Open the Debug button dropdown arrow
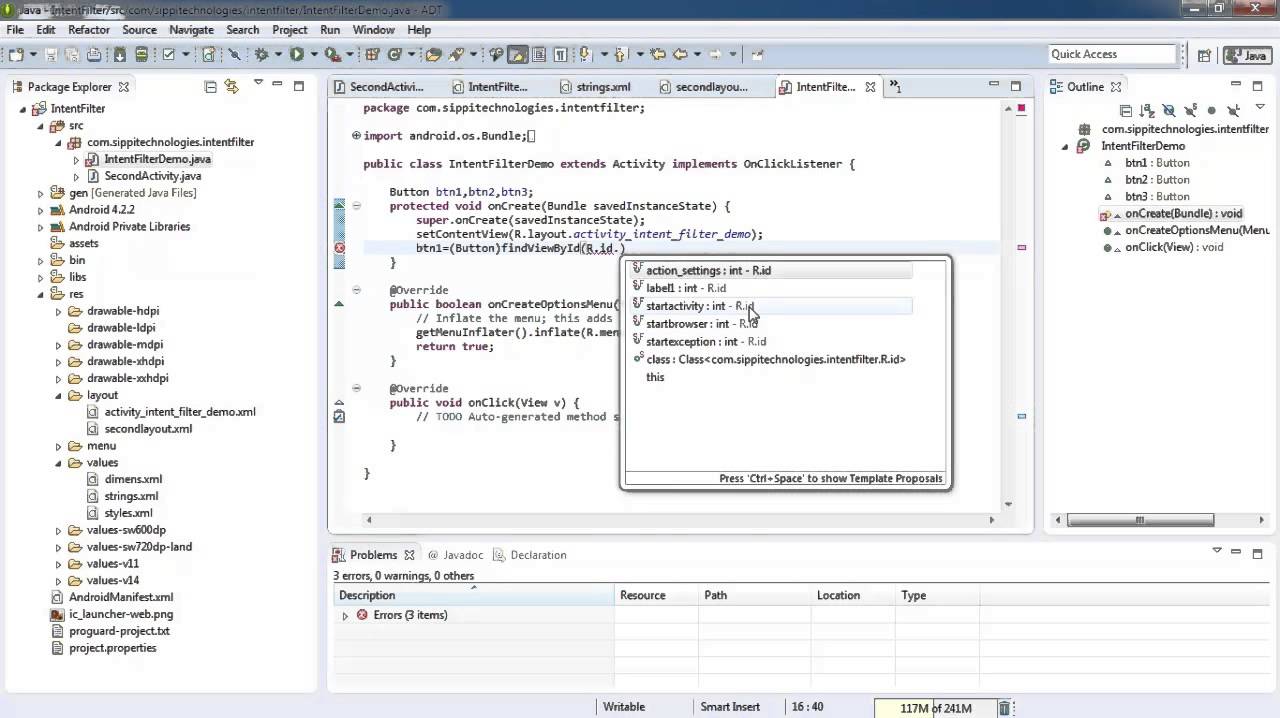Screen dimensions: 1280x718 pyautogui.click(x=278, y=55)
